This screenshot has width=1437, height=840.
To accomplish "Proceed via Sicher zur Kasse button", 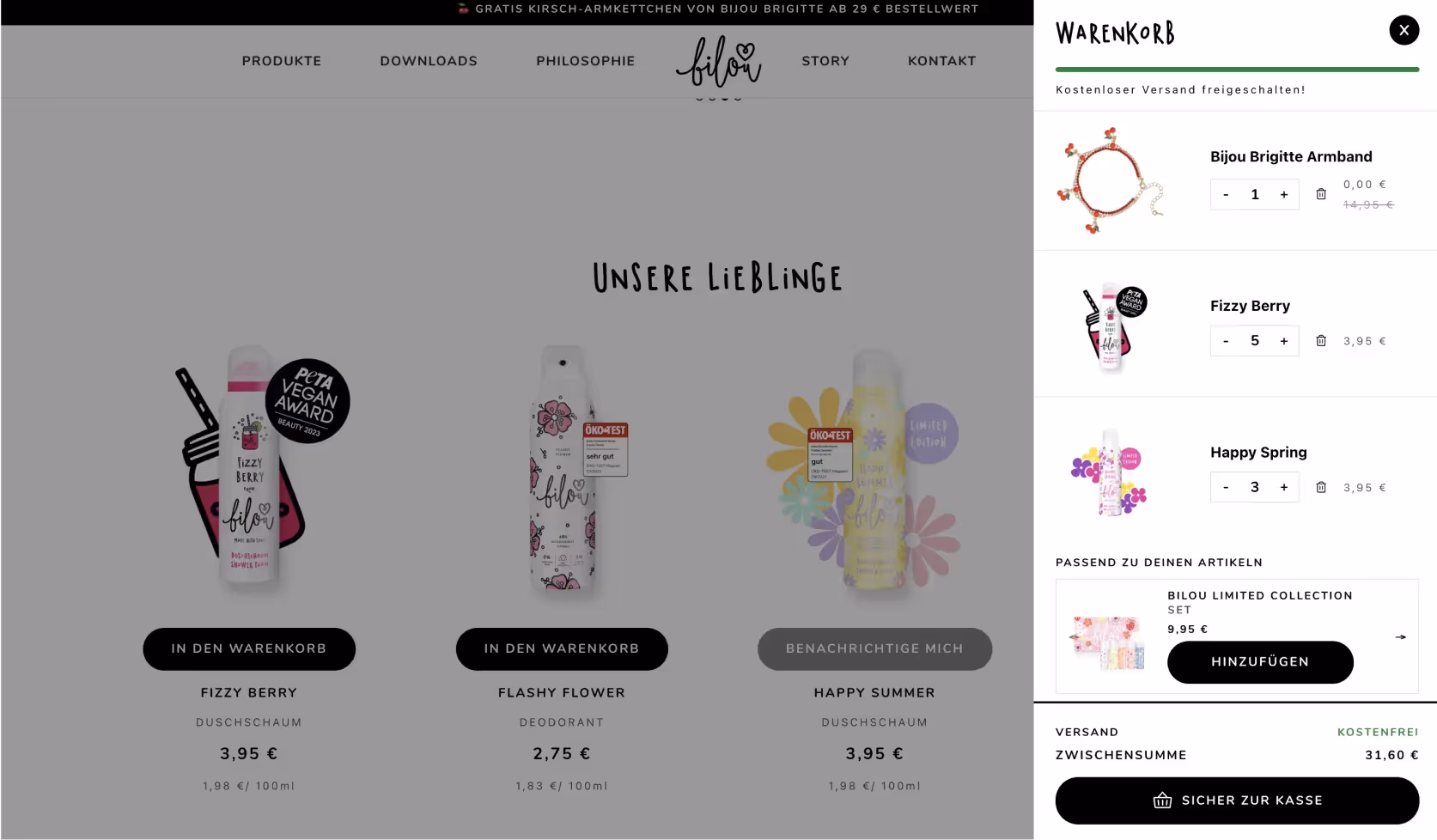I will [x=1237, y=800].
